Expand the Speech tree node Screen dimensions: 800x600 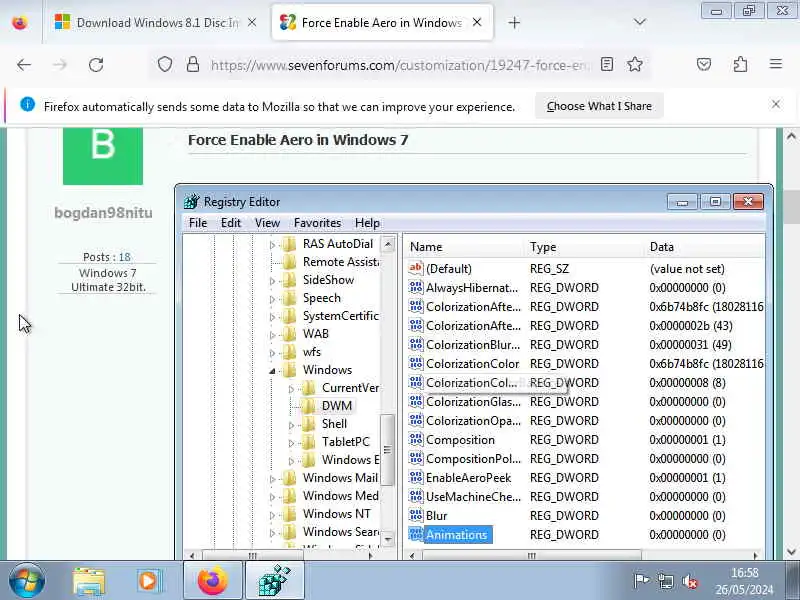tap(272, 299)
